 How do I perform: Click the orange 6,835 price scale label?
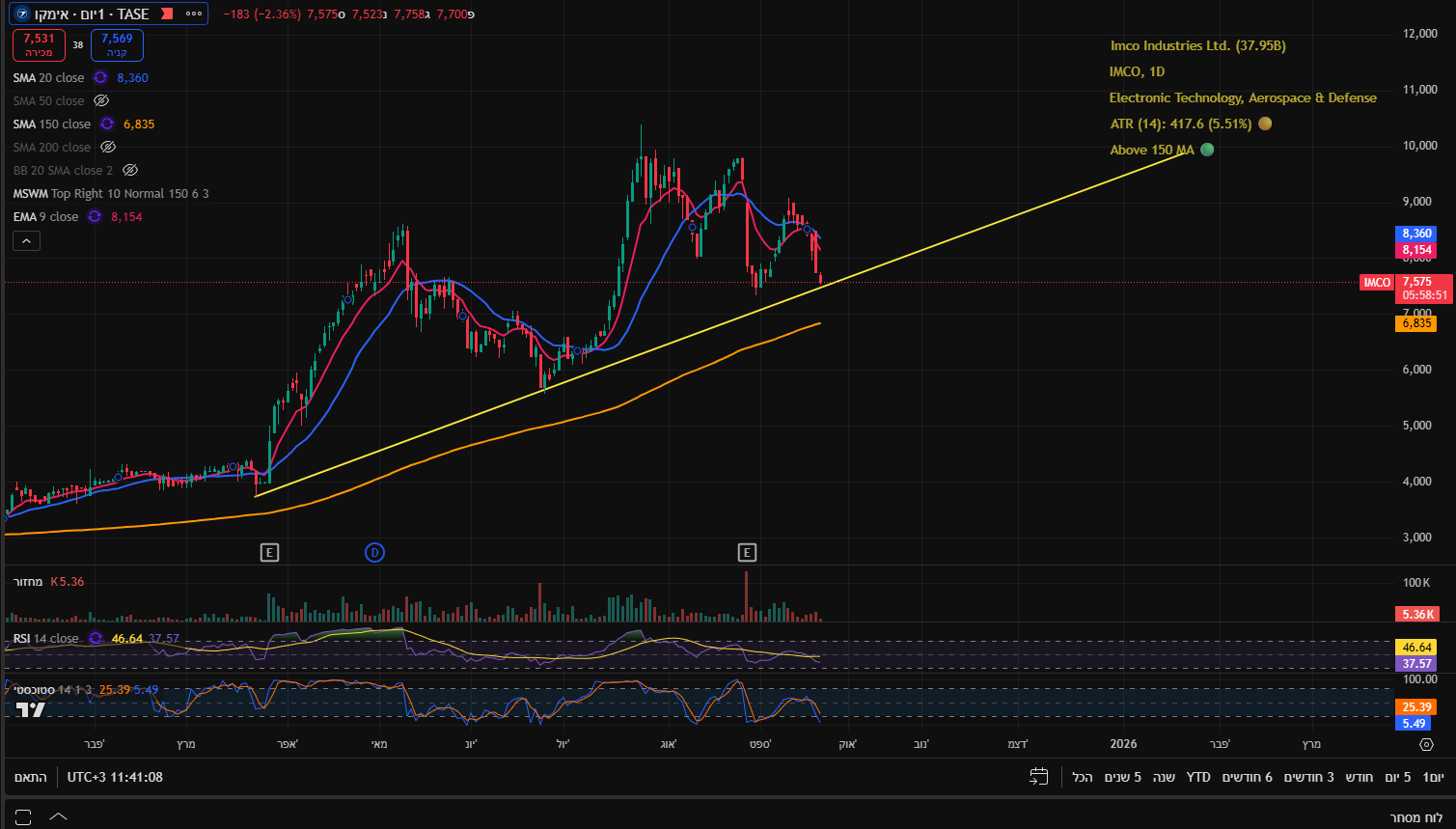tap(1416, 323)
